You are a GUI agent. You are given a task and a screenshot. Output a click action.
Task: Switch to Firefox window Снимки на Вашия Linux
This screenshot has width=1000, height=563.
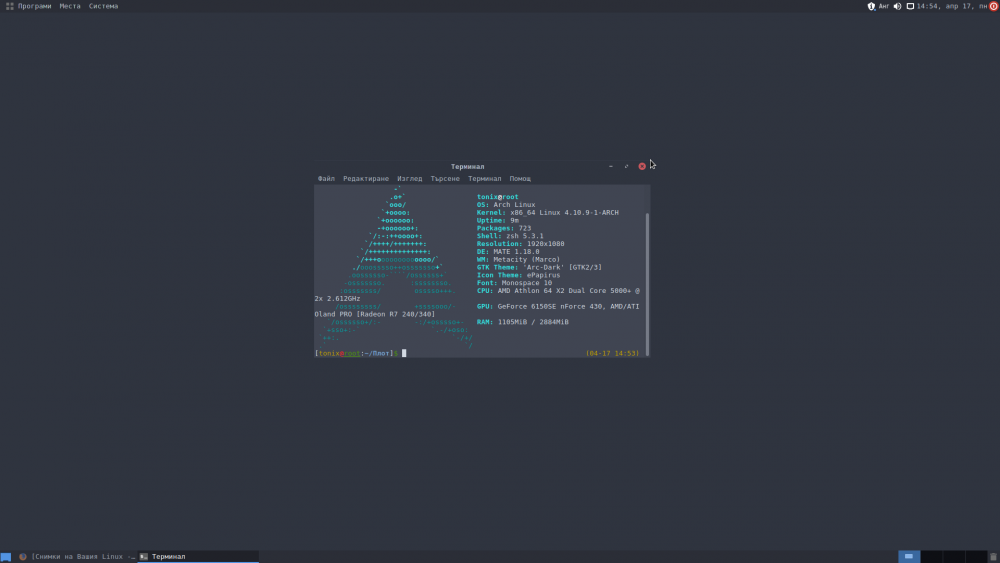click(77, 557)
